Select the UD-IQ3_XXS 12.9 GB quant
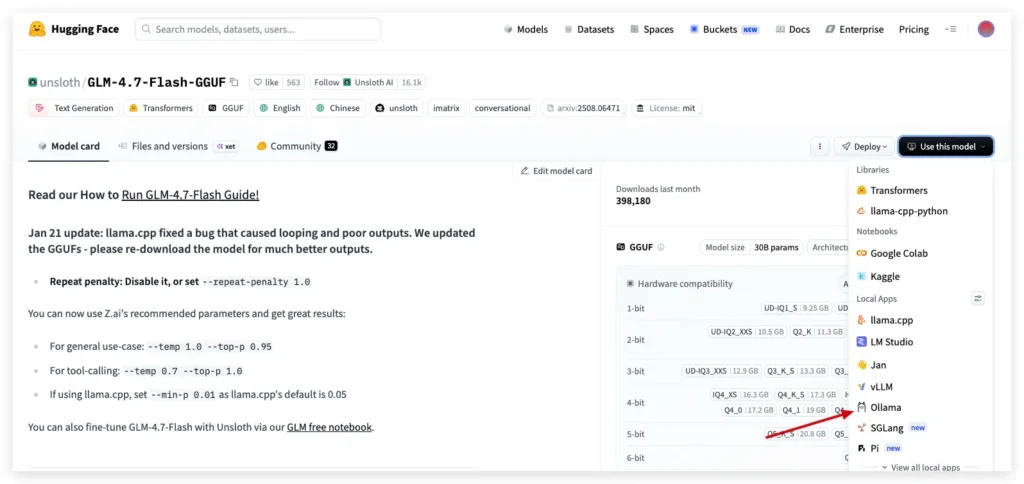 722,371
